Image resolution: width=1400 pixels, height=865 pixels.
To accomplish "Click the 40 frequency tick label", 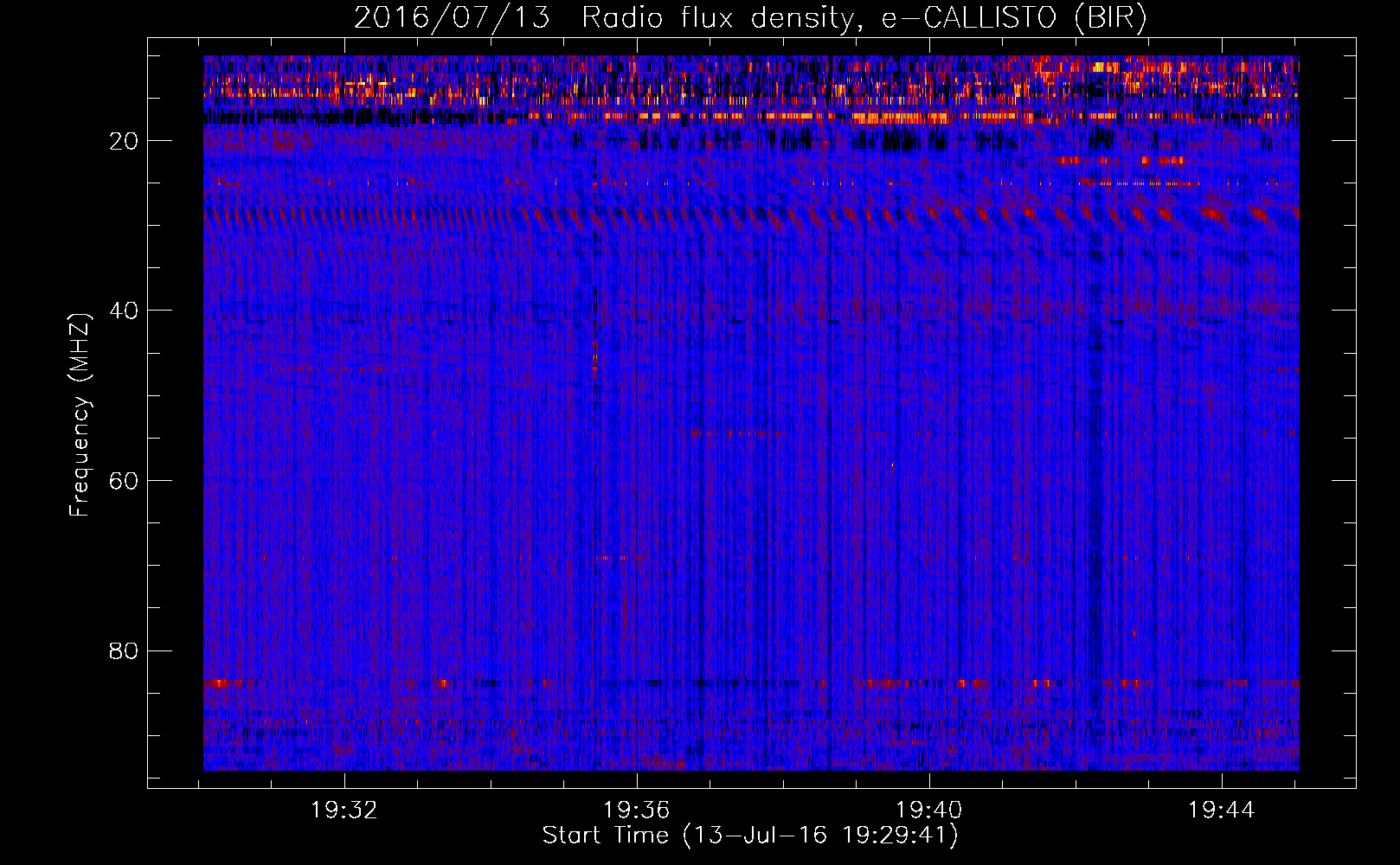I will coord(125,311).
